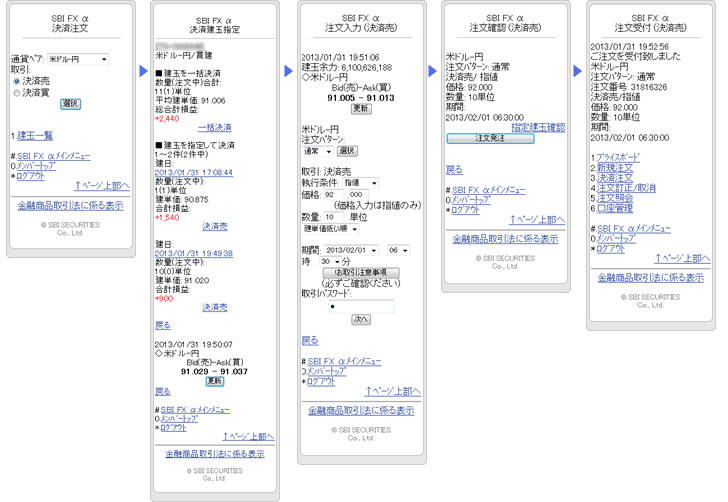Click the 一括決済 link
The height and width of the screenshot is (502, 728).
click(214, 127)
